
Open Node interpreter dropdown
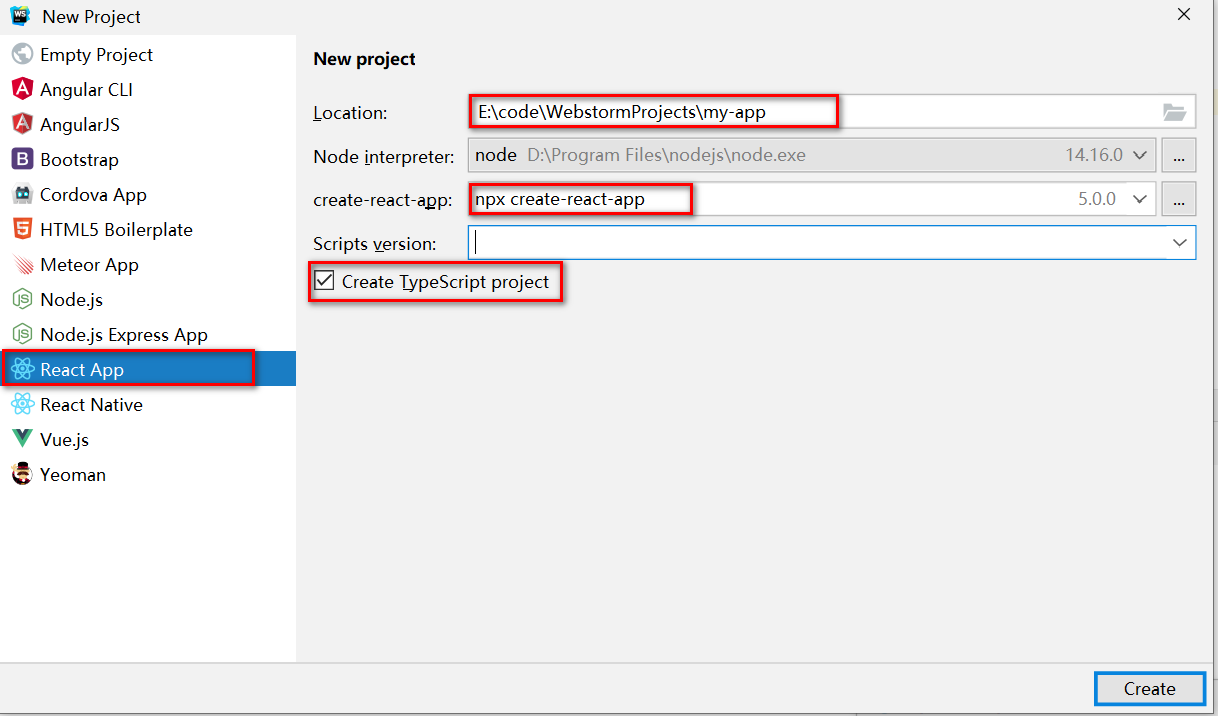(1141, 155)
